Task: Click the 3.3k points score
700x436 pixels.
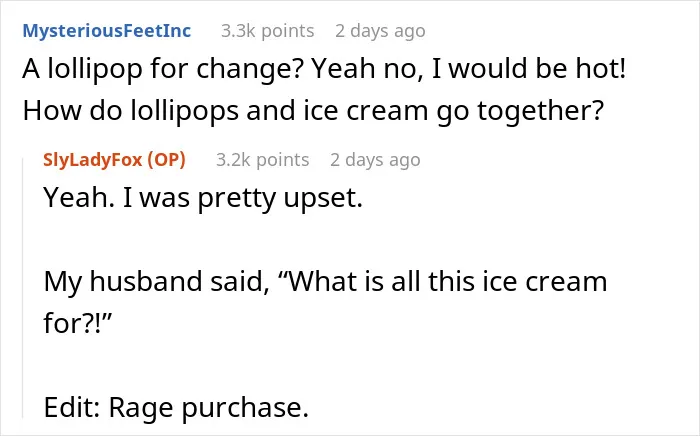Action: tap(267, 31)
